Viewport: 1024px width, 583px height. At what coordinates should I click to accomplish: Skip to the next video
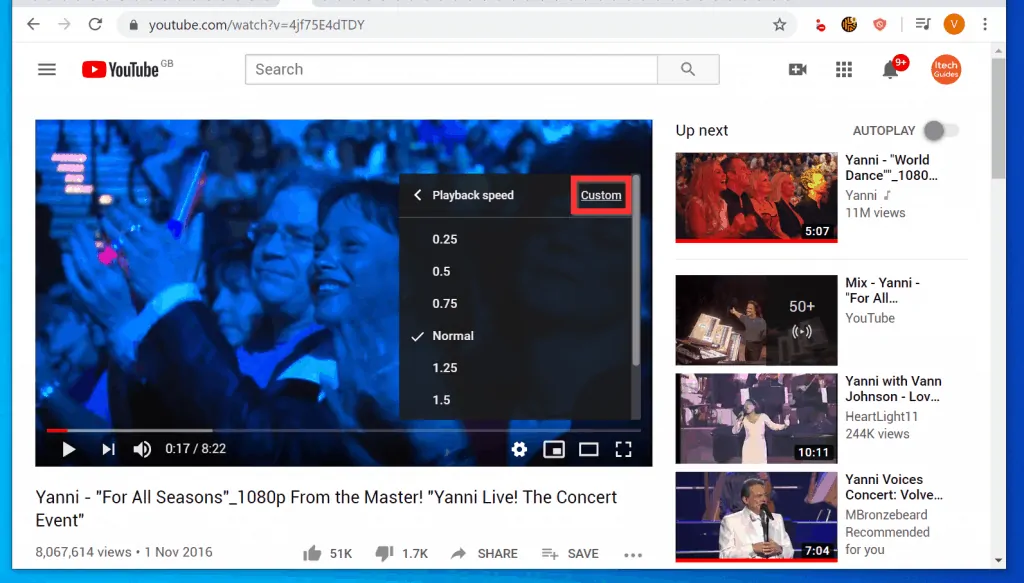tap(108, 449)
